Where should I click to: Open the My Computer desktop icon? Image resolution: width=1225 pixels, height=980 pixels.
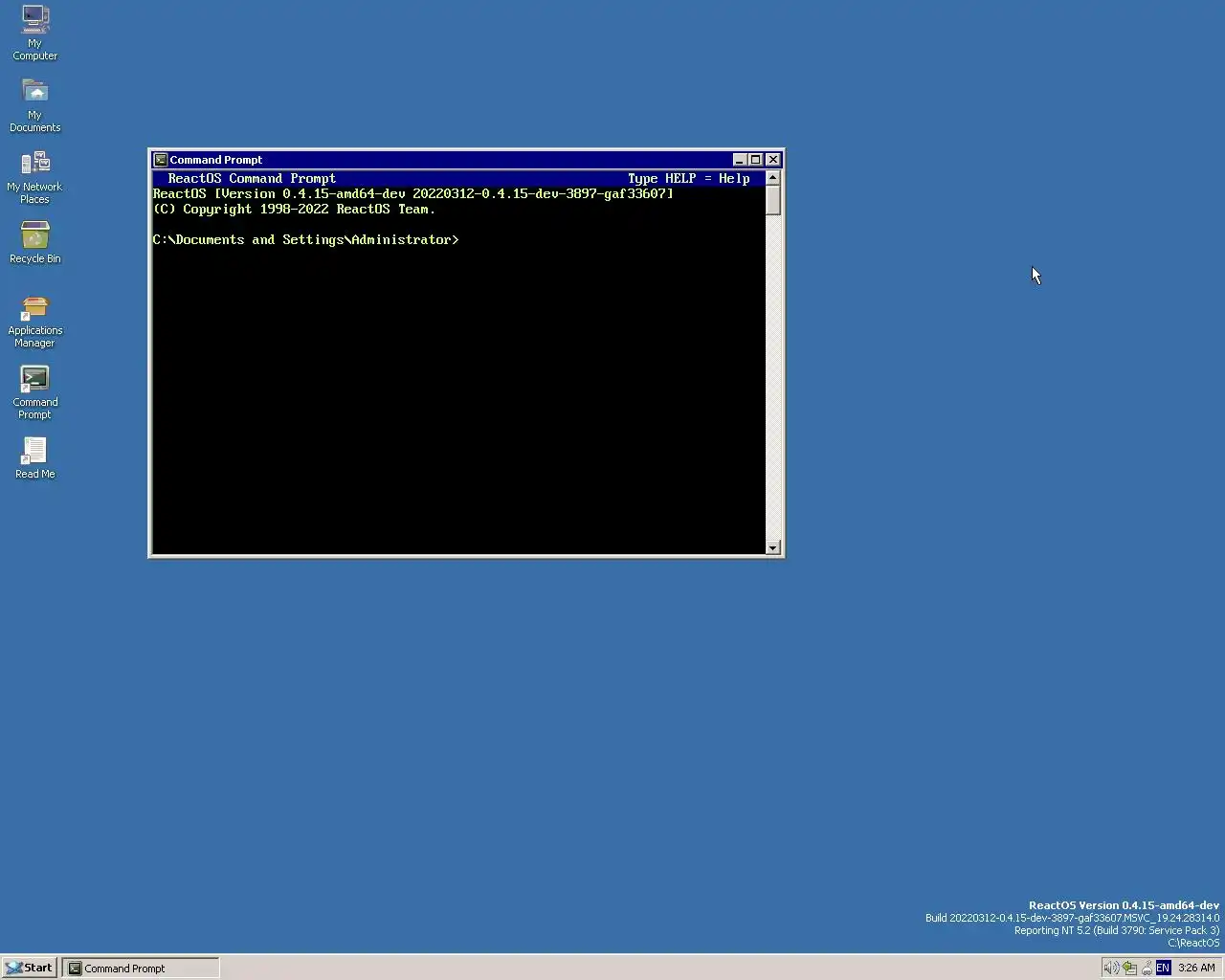(x=34, y=33)
